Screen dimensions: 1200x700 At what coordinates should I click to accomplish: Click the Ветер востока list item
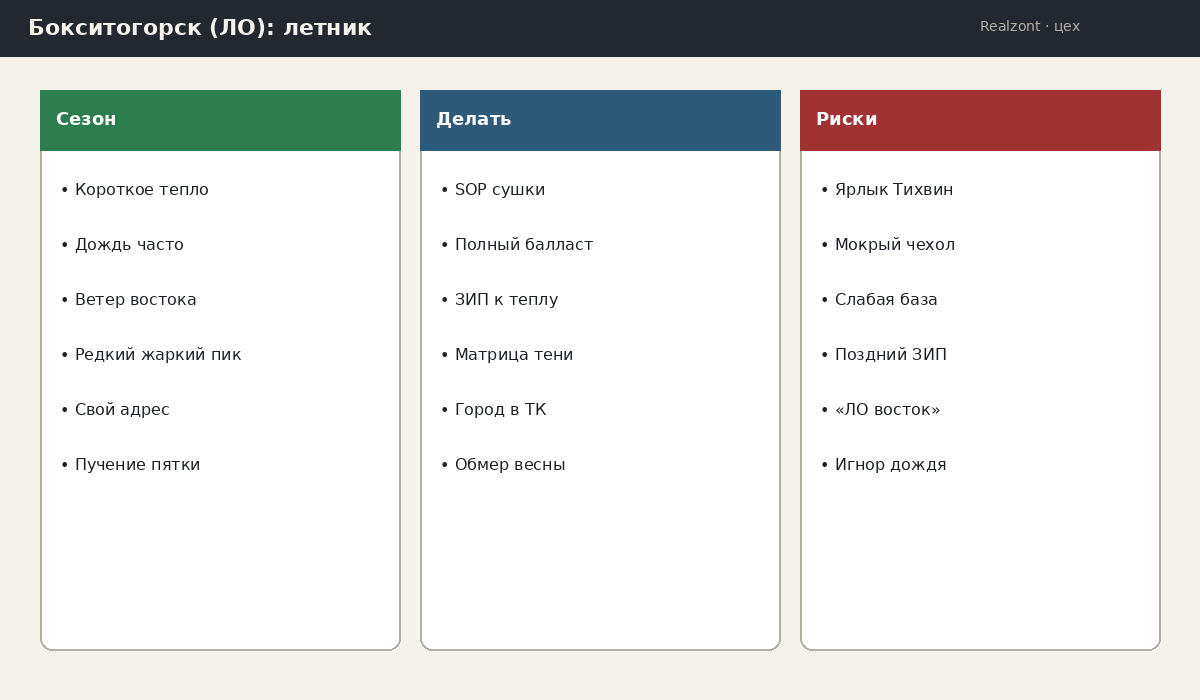(x=135, y=300)
